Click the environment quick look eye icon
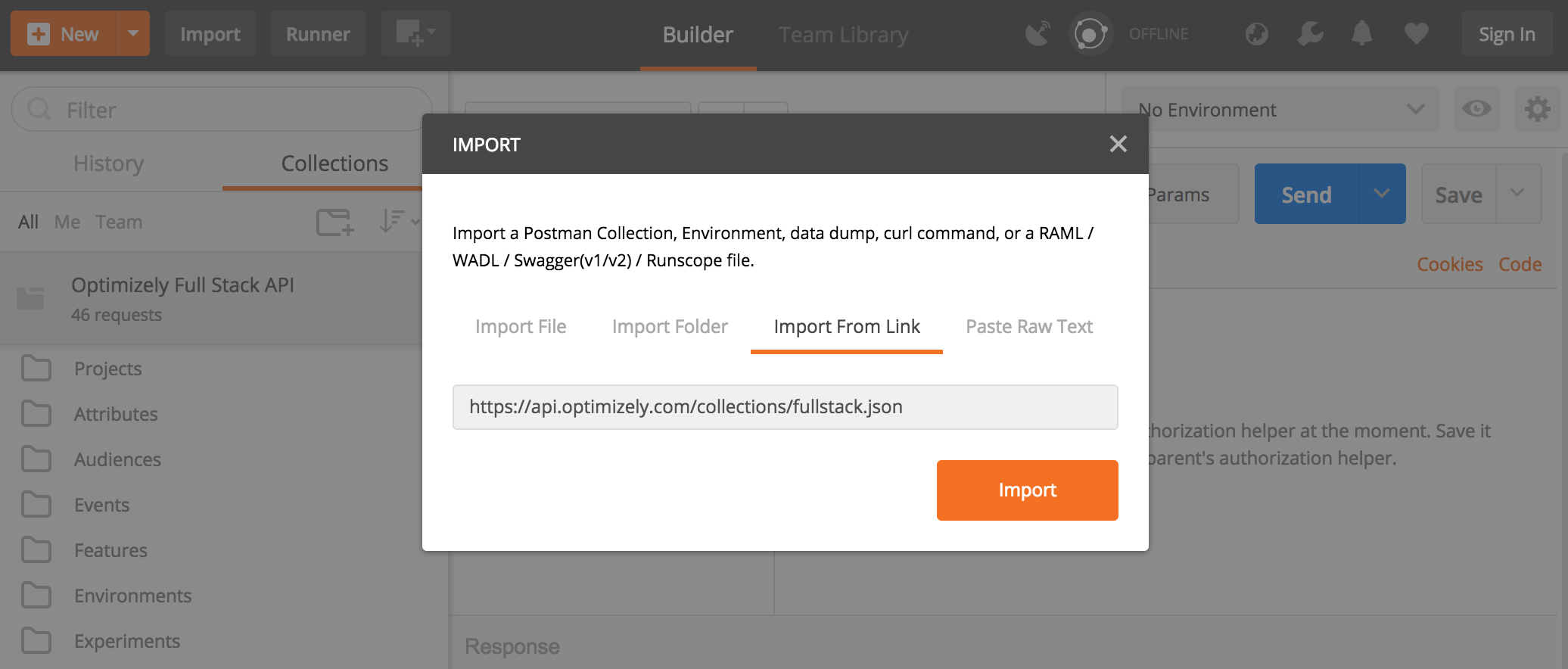The width and height of the screenshot is (1568, 669). (x=1476, y=109)
